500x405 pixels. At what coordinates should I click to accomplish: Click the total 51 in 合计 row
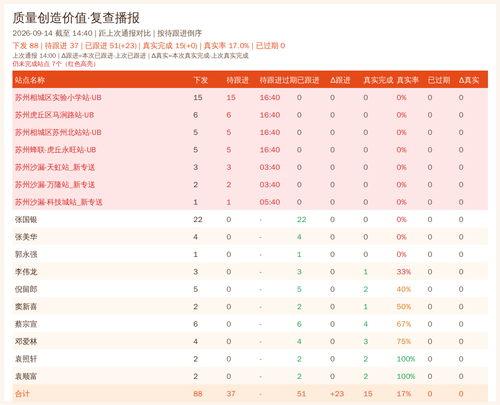(x=302, y=394)
